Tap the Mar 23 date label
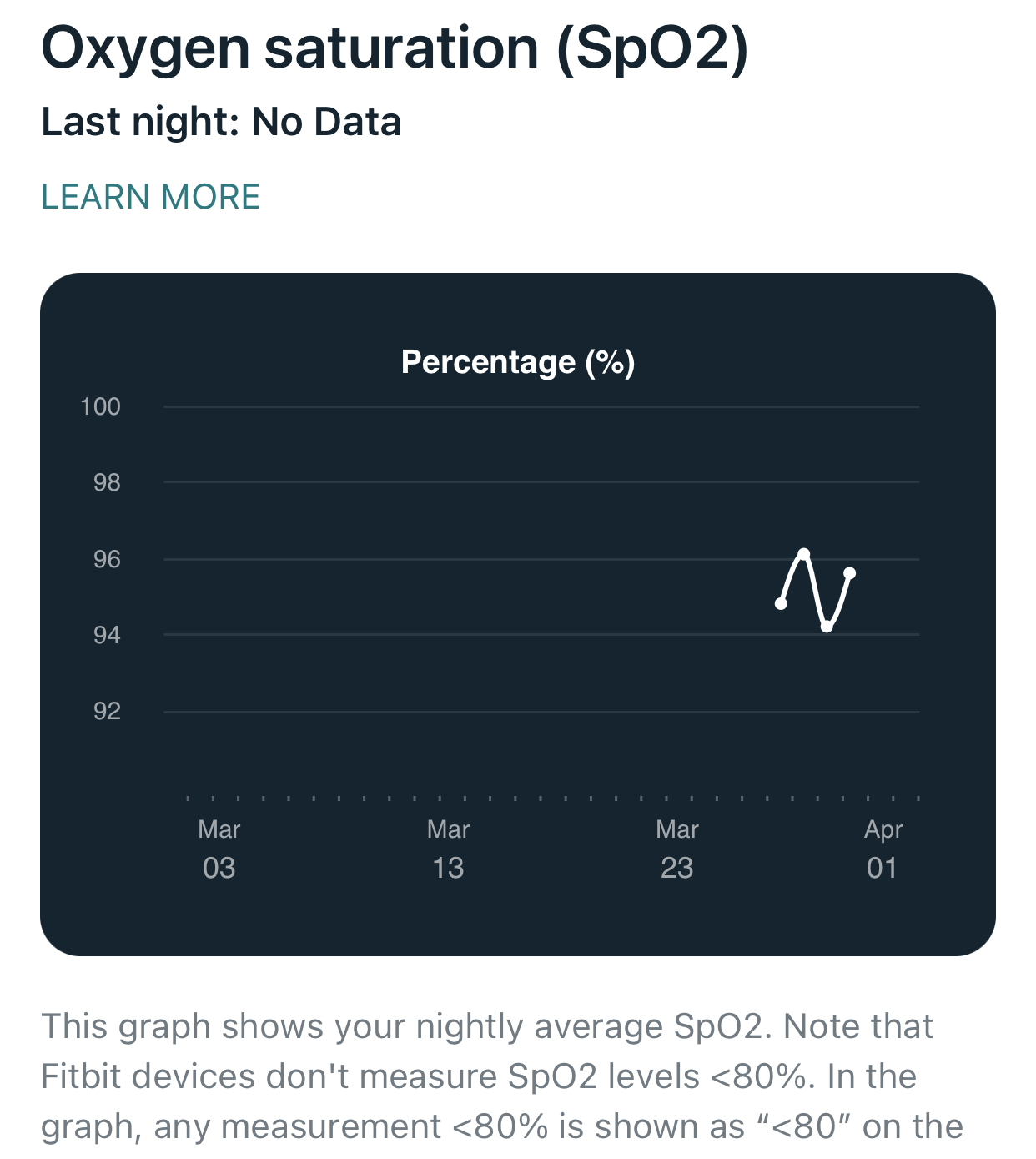Viewport: 1036px width, 1159px height. pyautogui.click(x=676, y=849)
